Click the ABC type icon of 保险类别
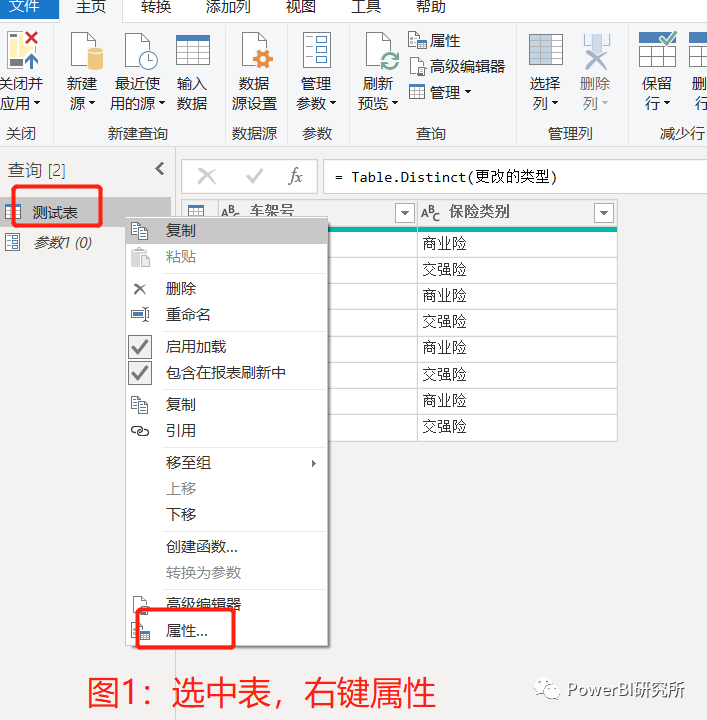 tap(430, 213)
